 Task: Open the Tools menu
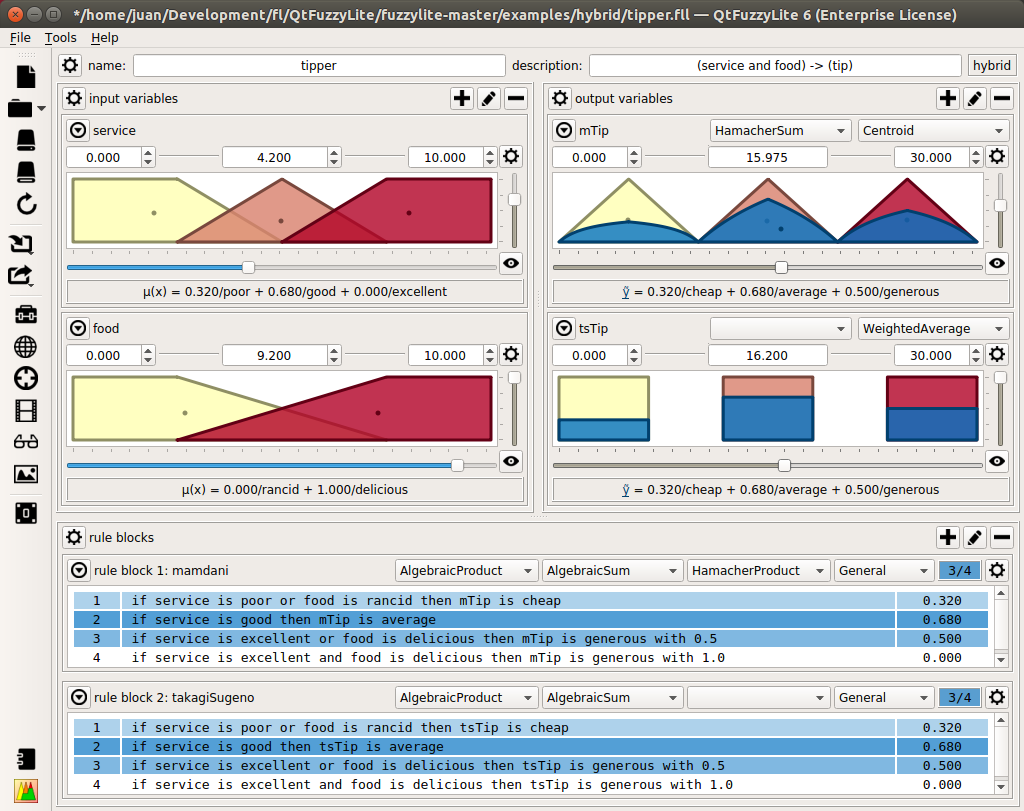61,38
